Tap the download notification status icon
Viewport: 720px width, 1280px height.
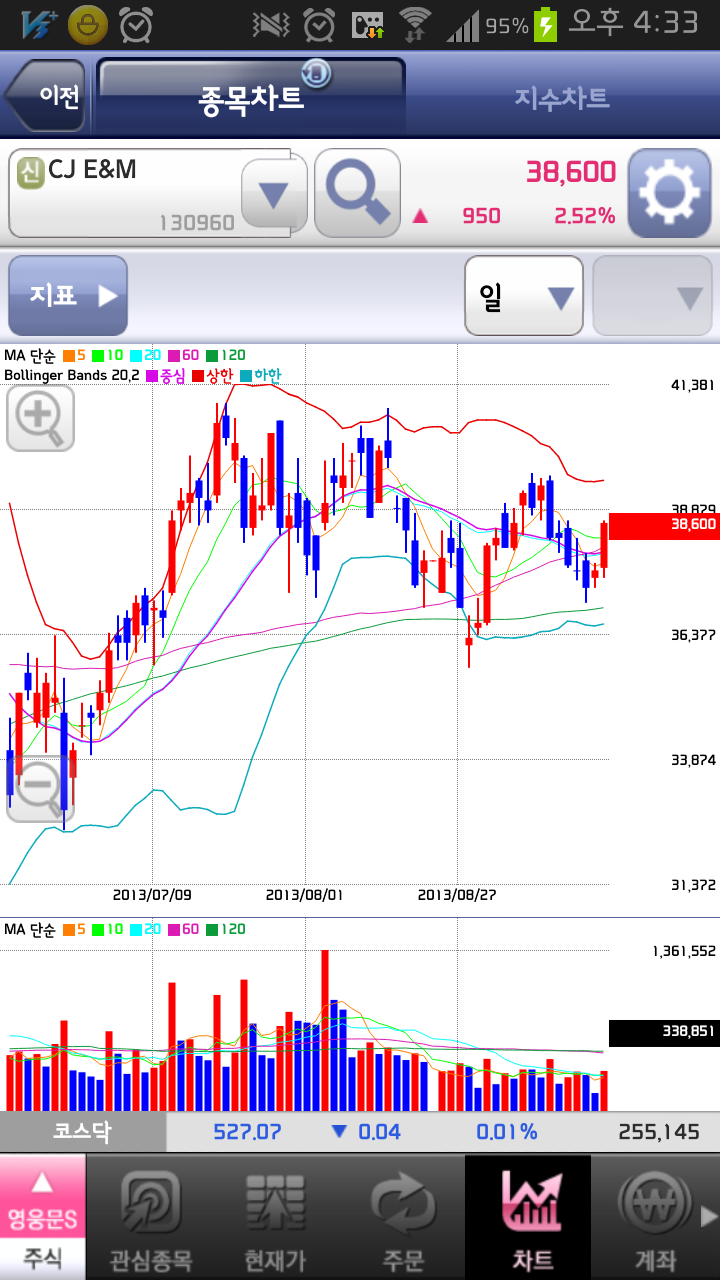coord(368,24)
